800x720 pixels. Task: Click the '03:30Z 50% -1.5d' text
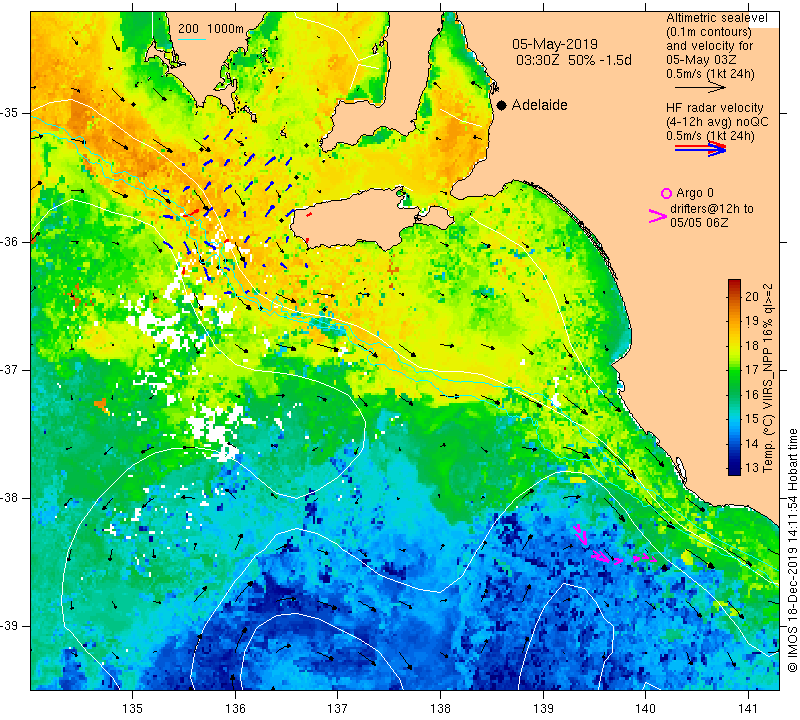[574, 60]
